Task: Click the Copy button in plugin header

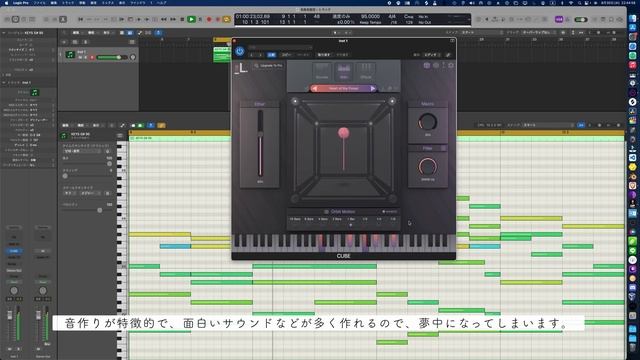Action: click(287, 55)
